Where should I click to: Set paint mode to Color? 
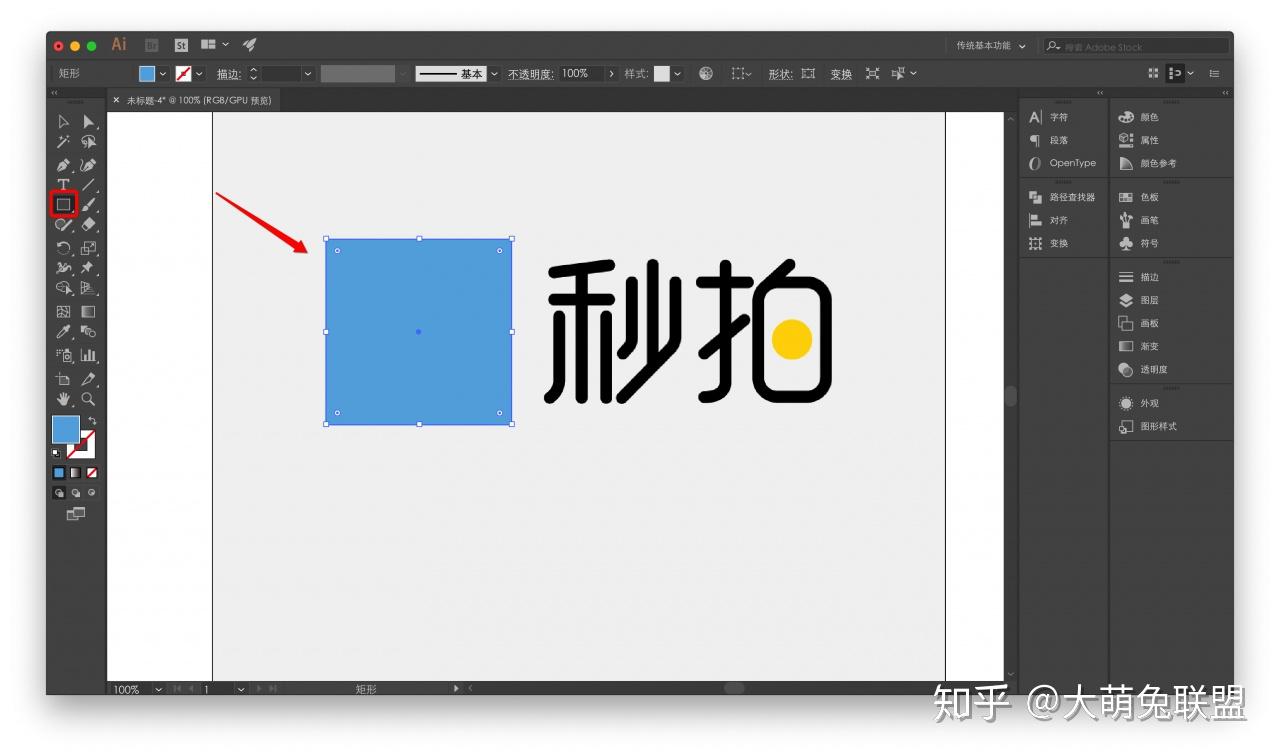59,472
